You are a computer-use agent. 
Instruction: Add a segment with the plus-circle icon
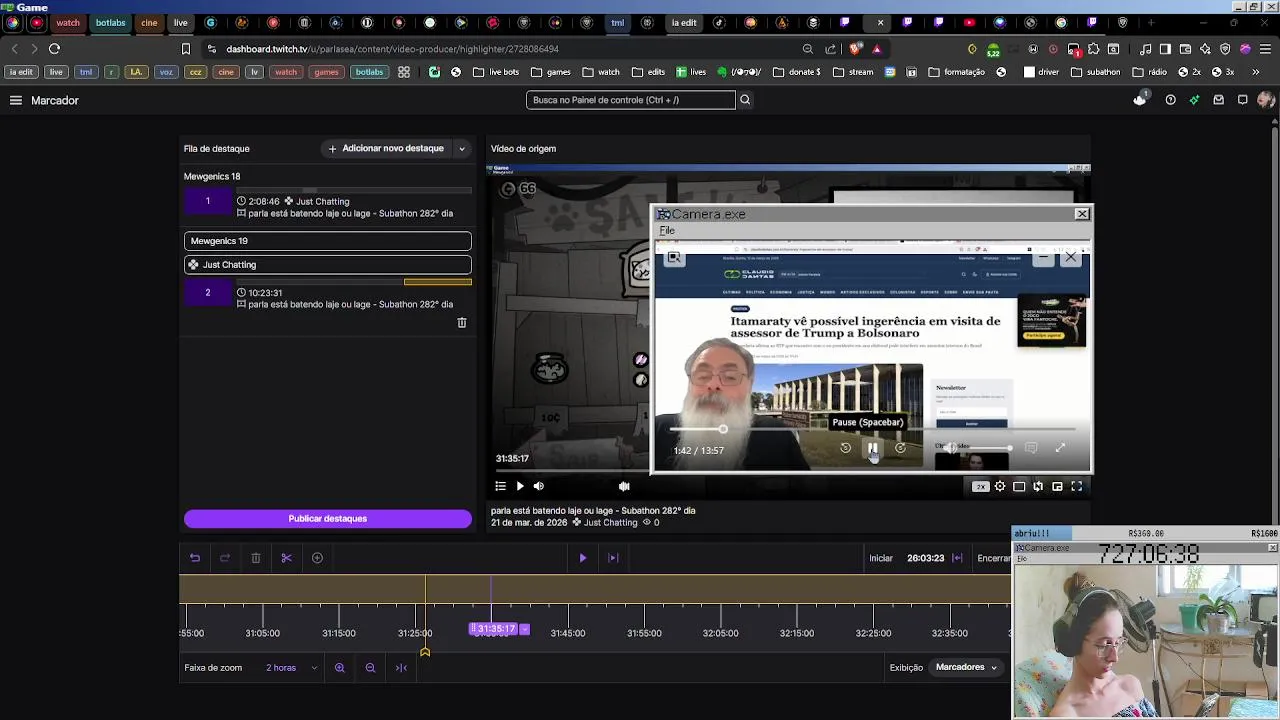(317, 558)
